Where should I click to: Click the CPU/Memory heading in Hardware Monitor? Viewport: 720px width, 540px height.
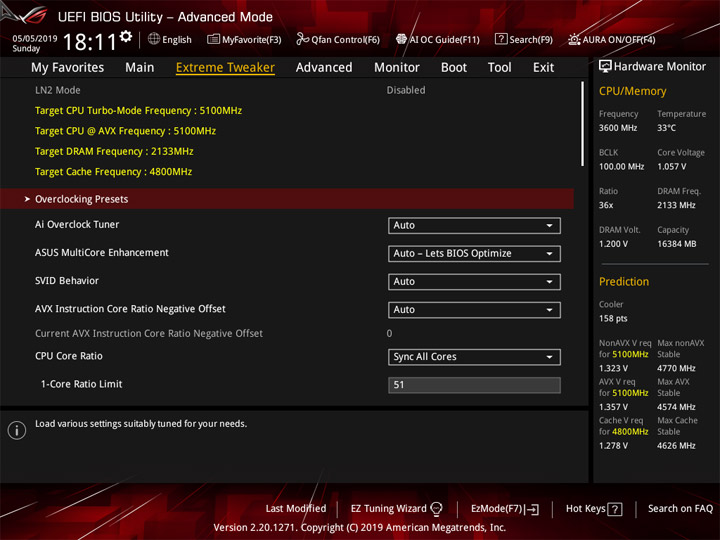pyautogui.click(x=632, y=91)
